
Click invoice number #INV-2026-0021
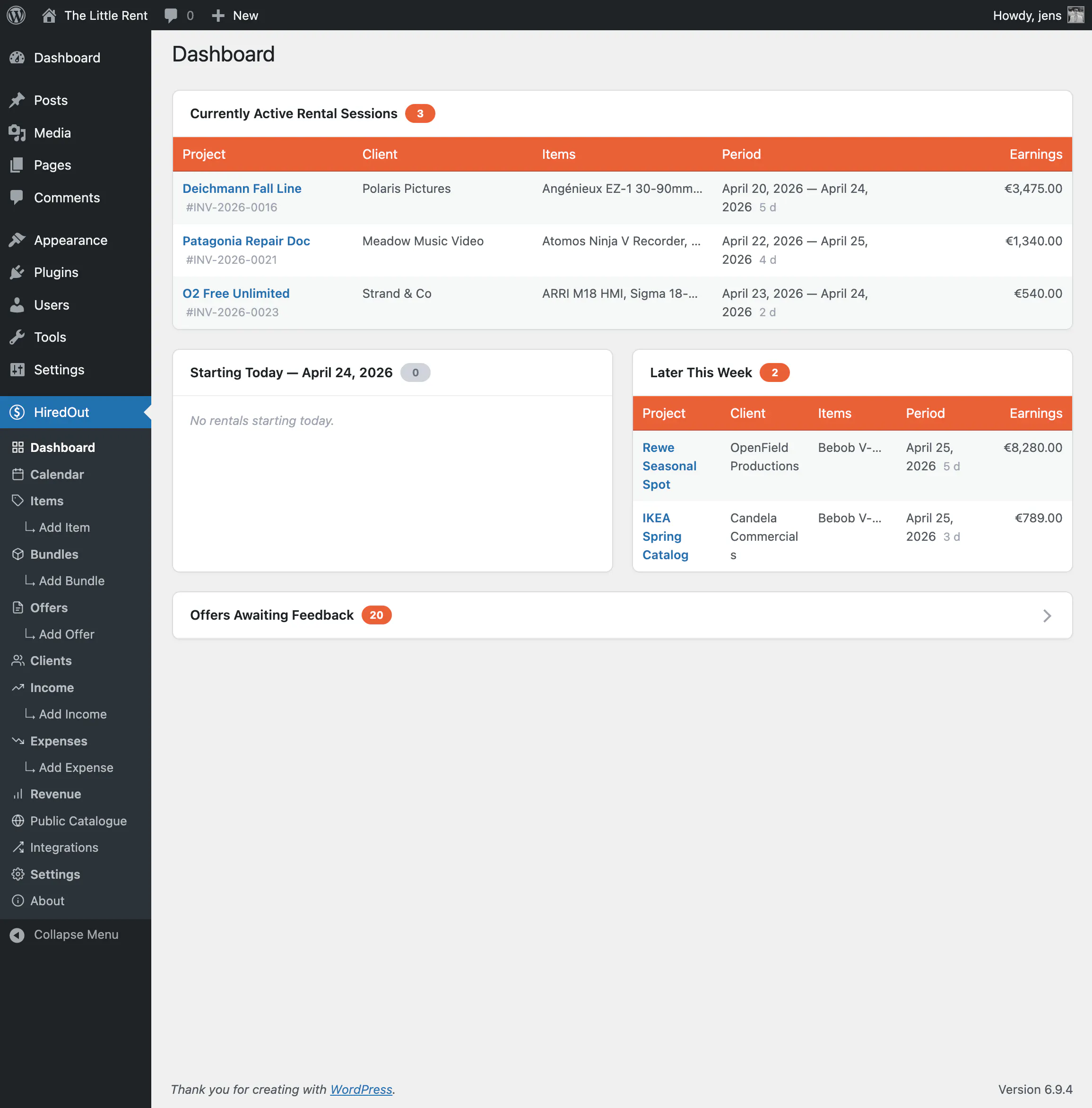pos(232,260)
